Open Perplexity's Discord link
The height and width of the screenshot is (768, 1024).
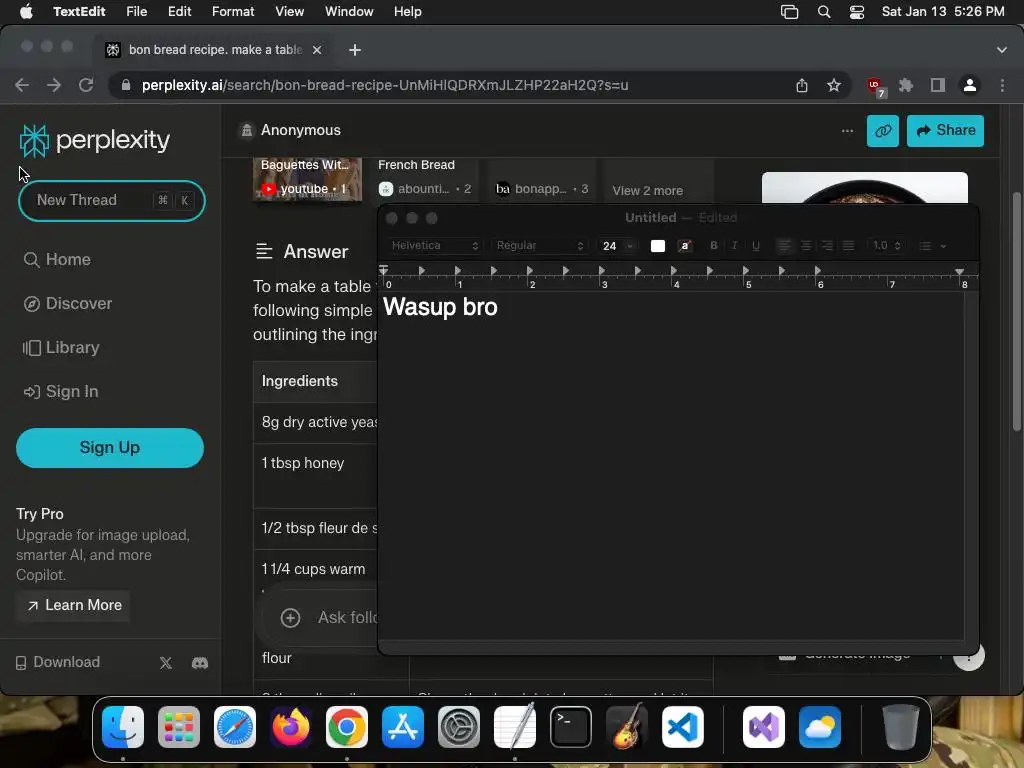200,663
